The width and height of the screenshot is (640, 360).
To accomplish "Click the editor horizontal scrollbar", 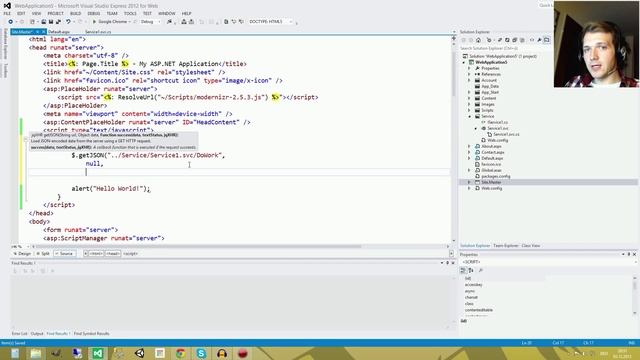I will [198, 247].
